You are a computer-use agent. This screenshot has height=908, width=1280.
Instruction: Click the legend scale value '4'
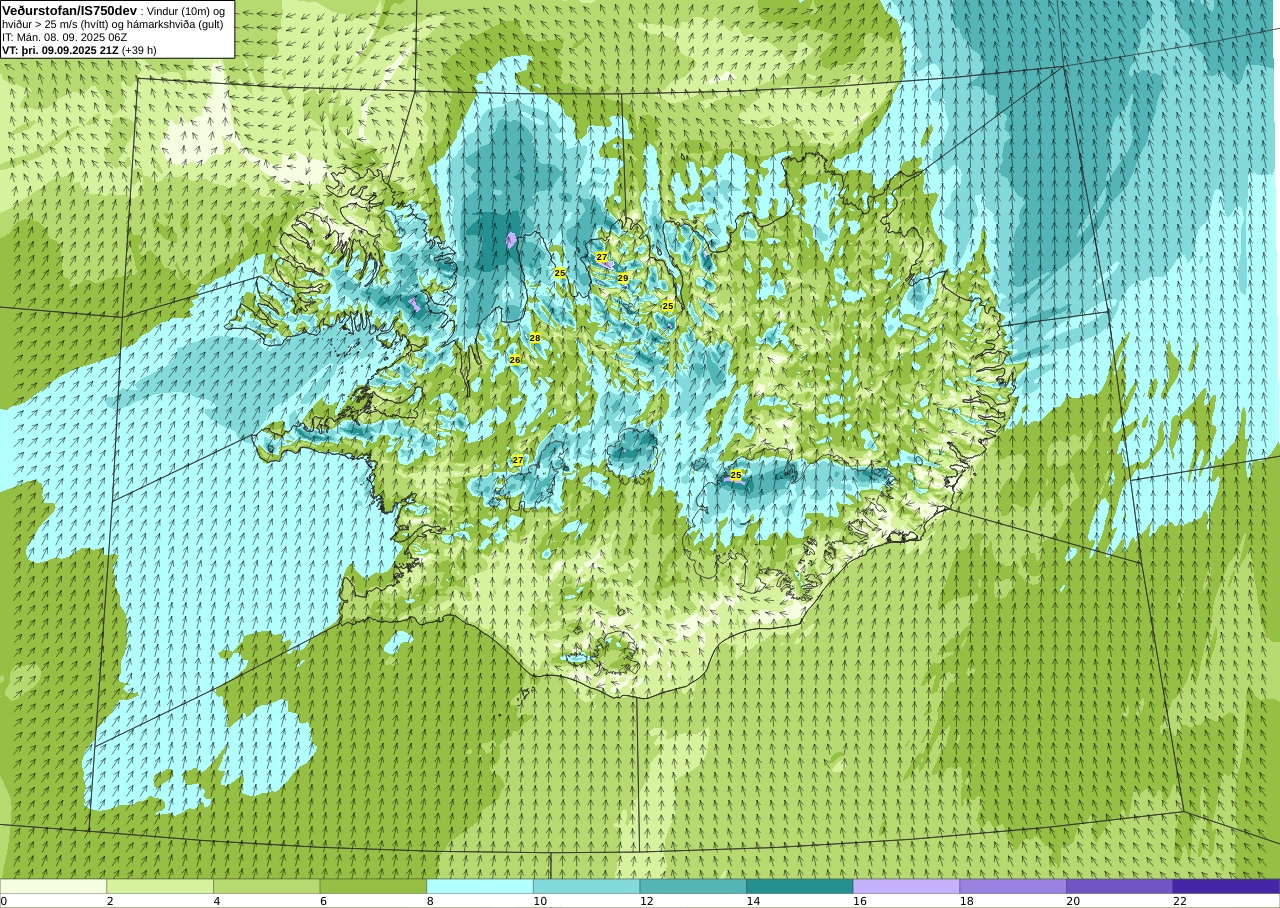click(217, 901)
